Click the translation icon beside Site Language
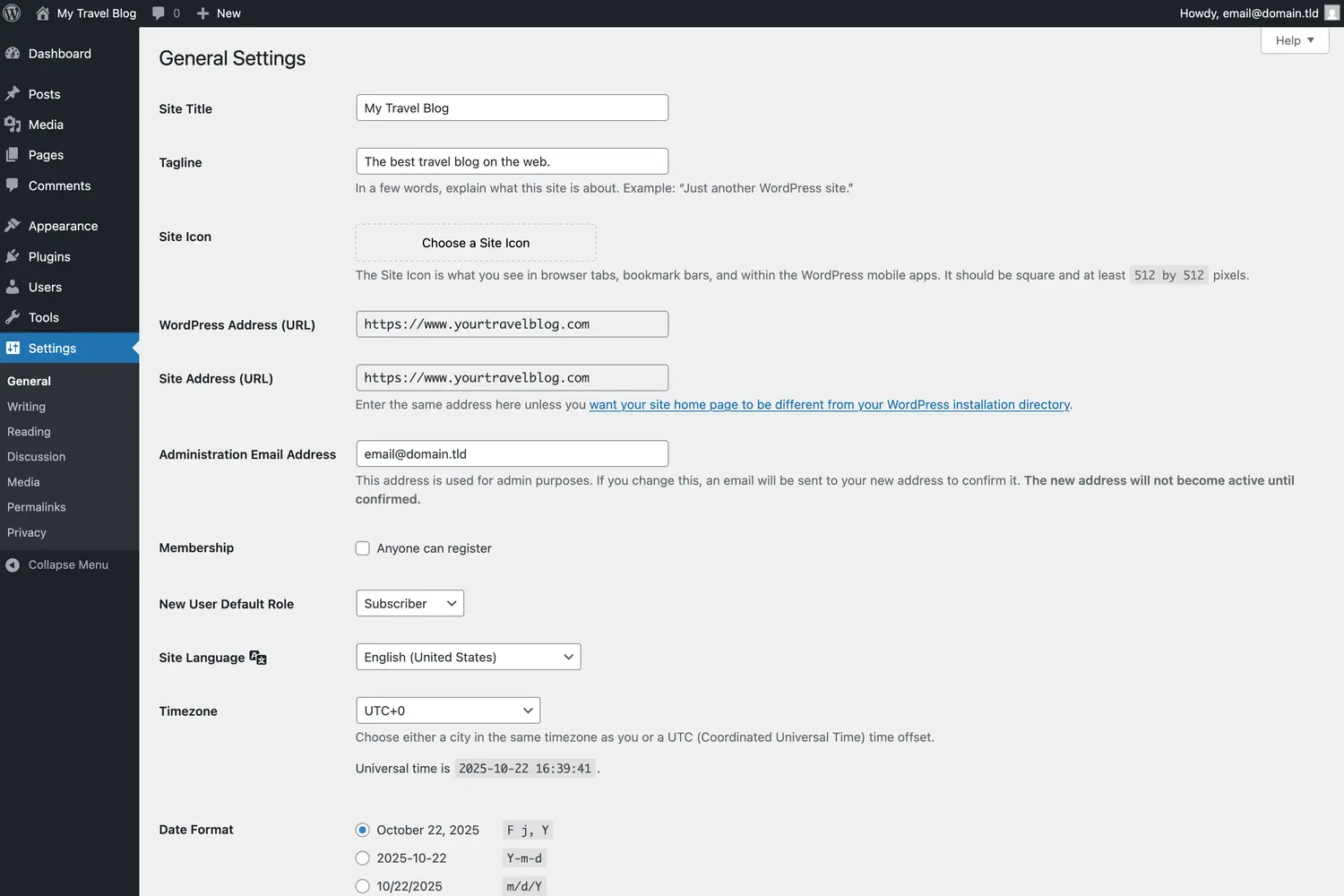This screenshot has height=896, width=1344. tap(257, 657)
